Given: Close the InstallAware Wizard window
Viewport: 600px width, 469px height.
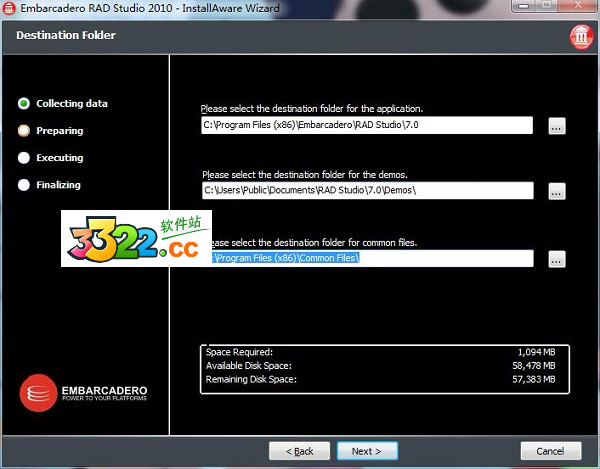Looking at the screenshot, I should click(579, 6).
